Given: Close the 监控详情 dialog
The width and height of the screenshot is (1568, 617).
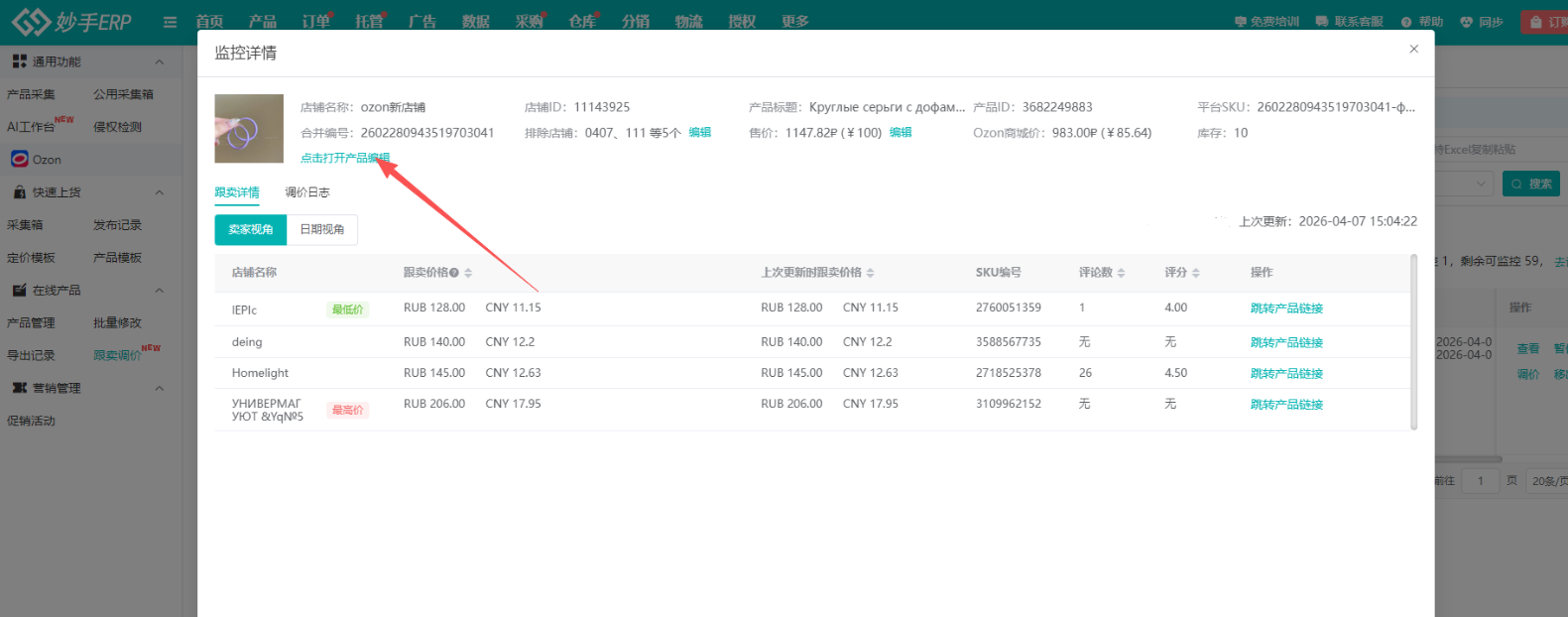Looking at the screenshot, I should [1413, 49].
